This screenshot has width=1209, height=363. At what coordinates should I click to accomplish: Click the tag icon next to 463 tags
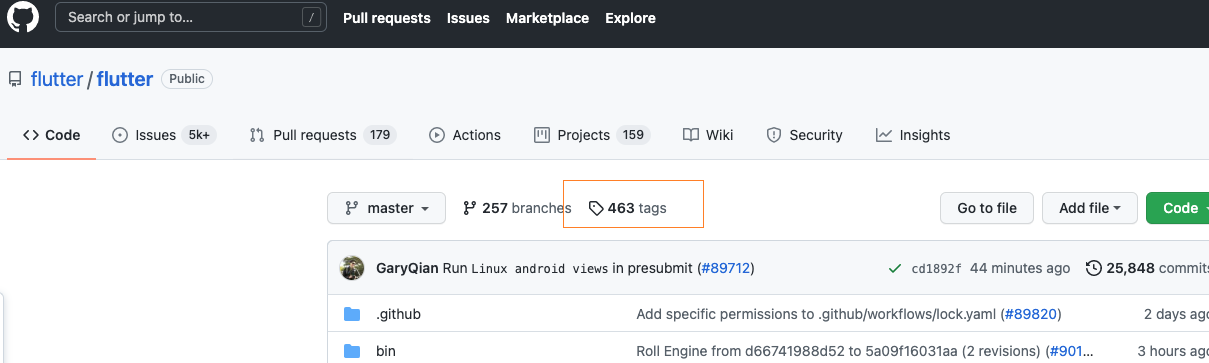click(x=596, y=208)
